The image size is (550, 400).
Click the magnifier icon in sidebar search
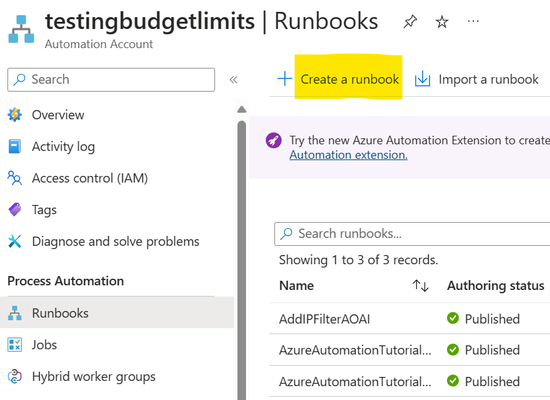19,79
